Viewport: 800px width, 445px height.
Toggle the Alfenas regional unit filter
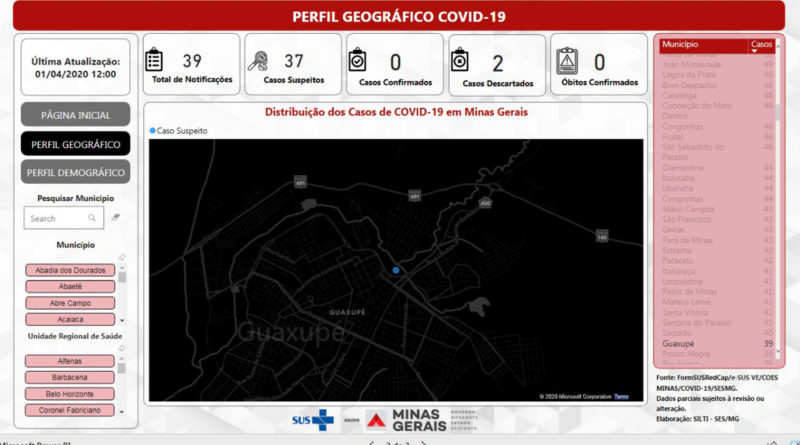coord(69,361)
